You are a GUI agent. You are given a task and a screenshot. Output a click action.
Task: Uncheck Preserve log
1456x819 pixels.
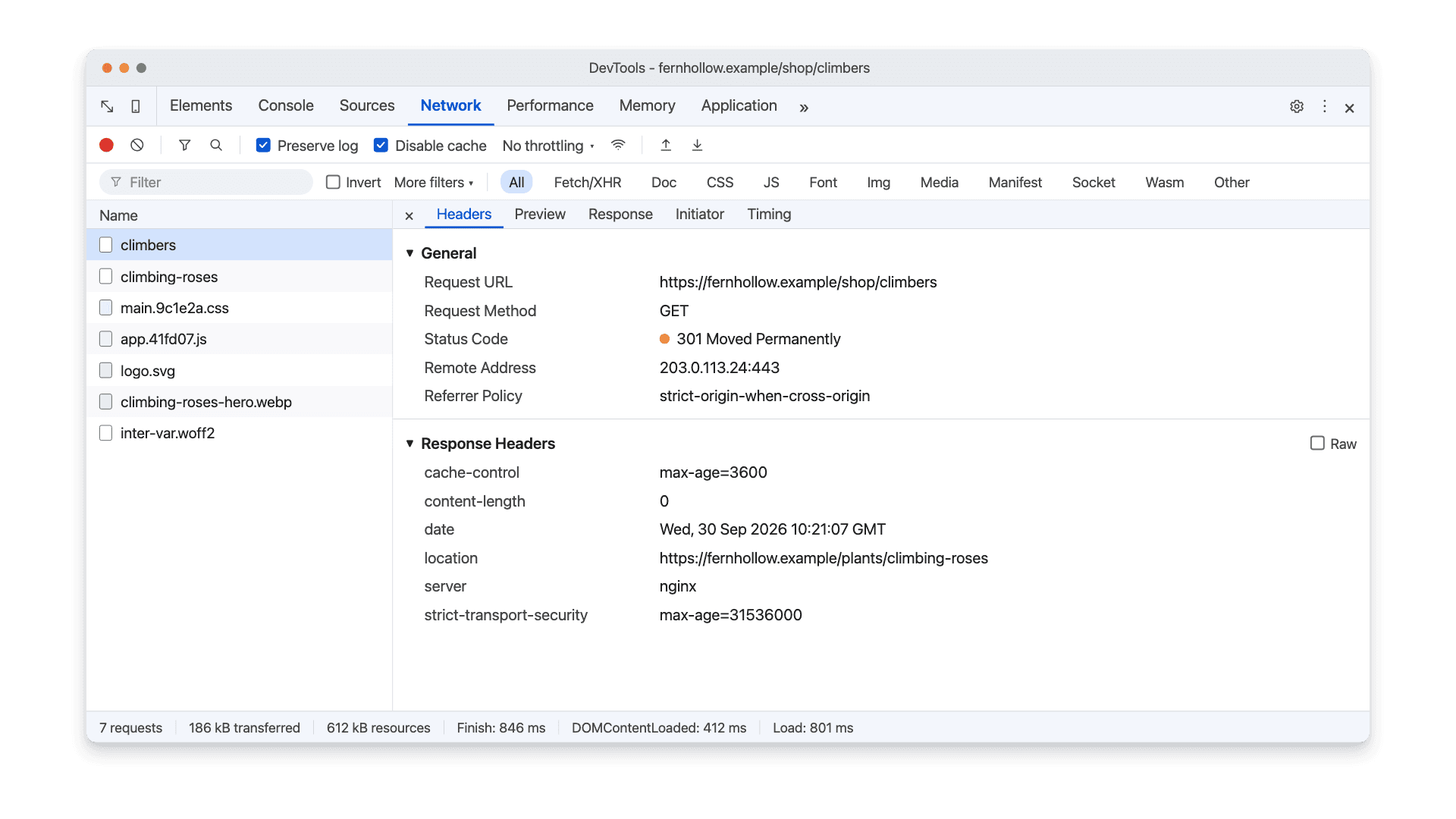pyautogui.click(x=263, y=145)
